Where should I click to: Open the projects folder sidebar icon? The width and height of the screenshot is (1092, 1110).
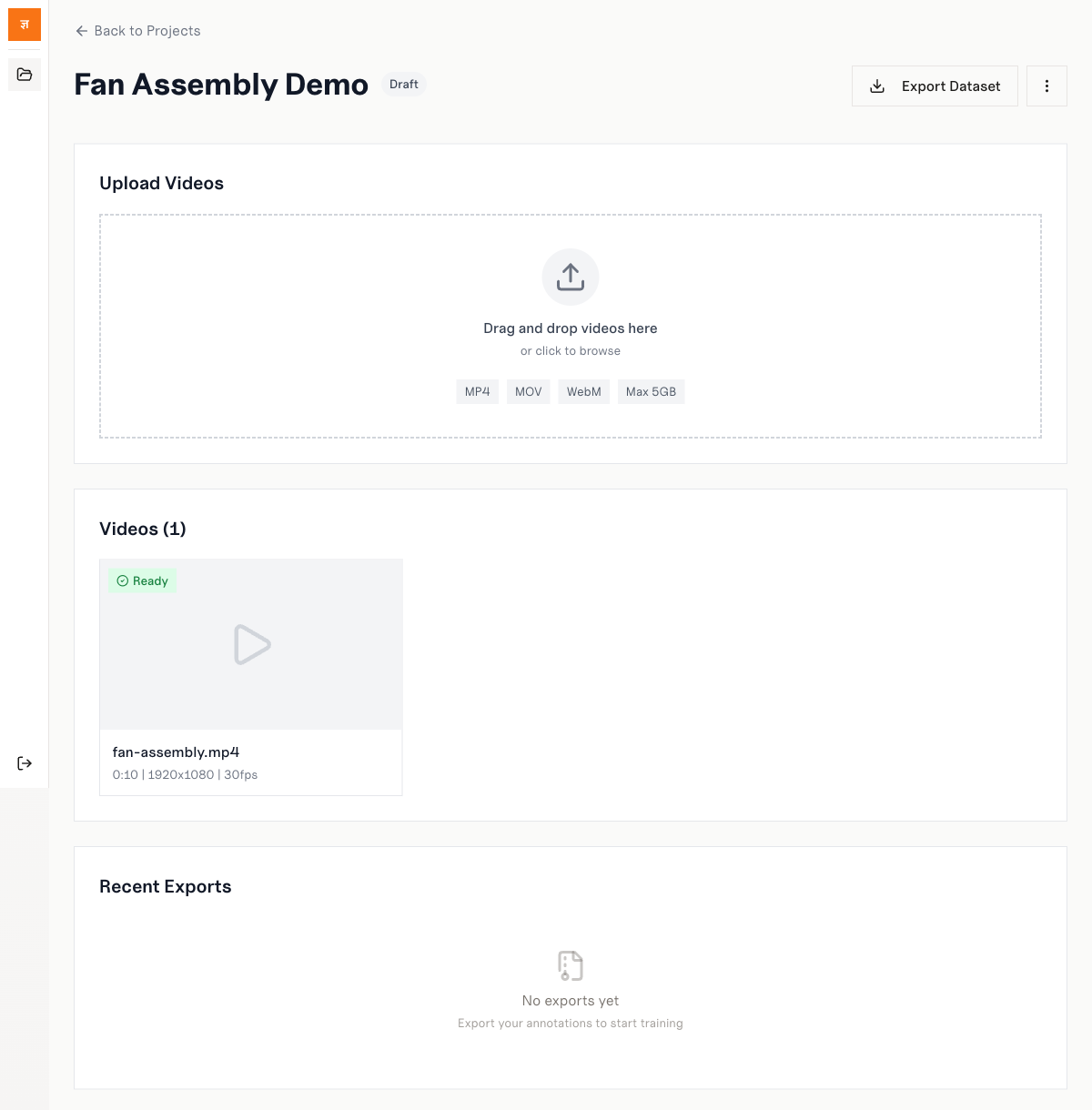tap(25, 75)
